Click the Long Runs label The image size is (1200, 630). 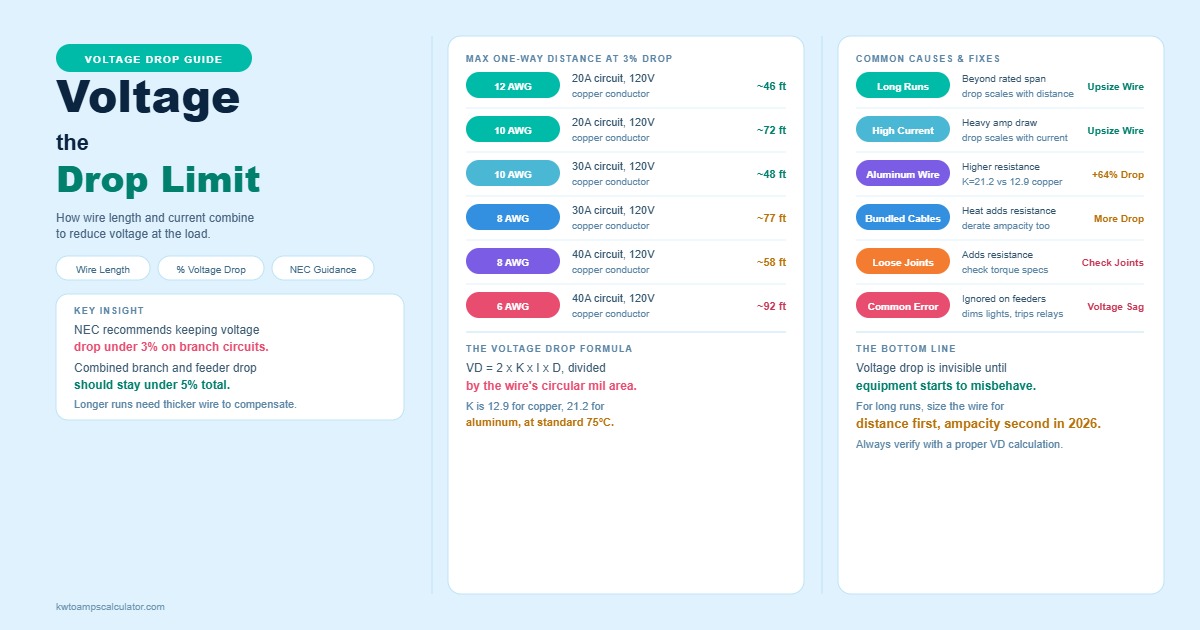[903, 86]
